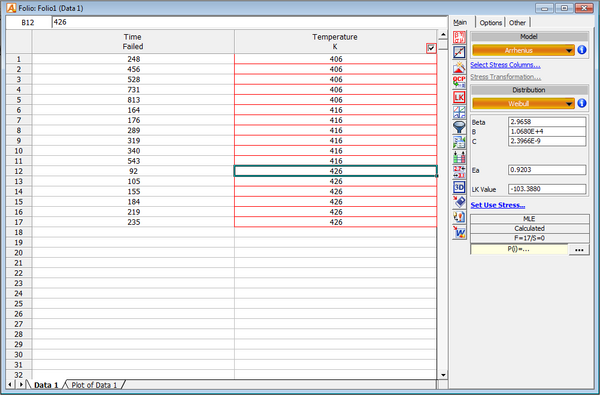Open the Arrhenius model dropdown

coord(523,50)
